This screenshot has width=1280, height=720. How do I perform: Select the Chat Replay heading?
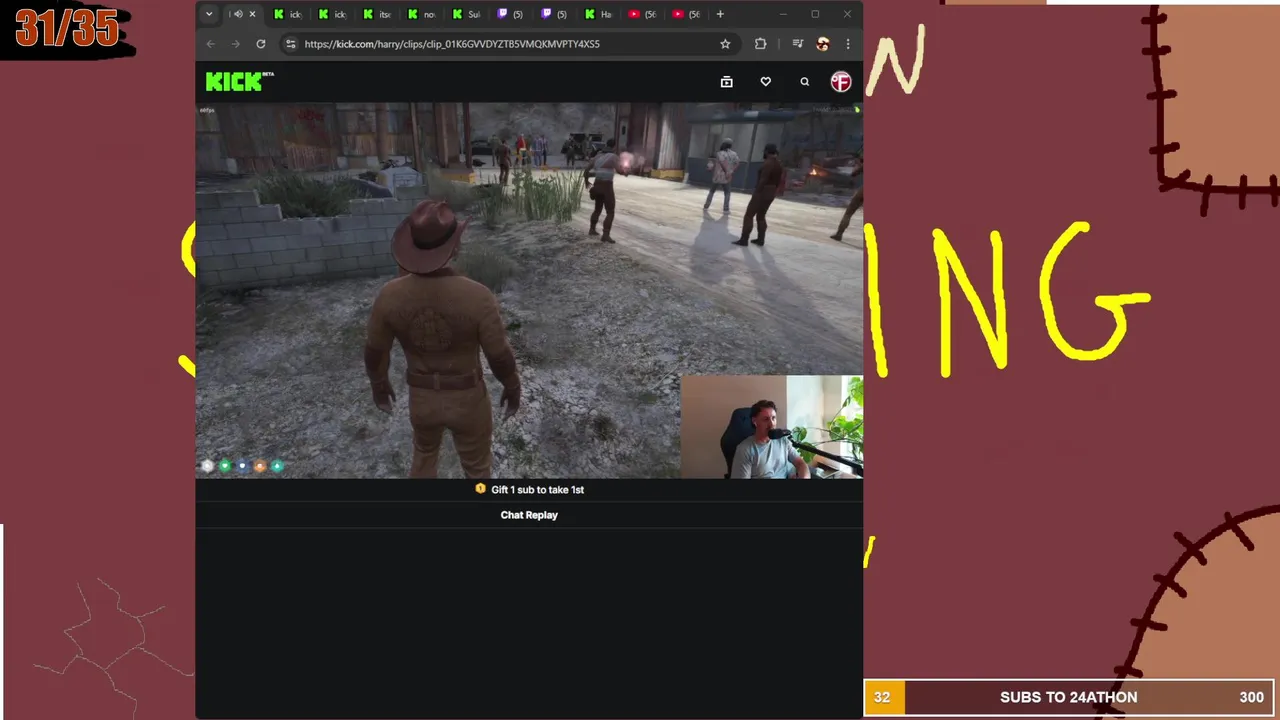pos(529,515)
